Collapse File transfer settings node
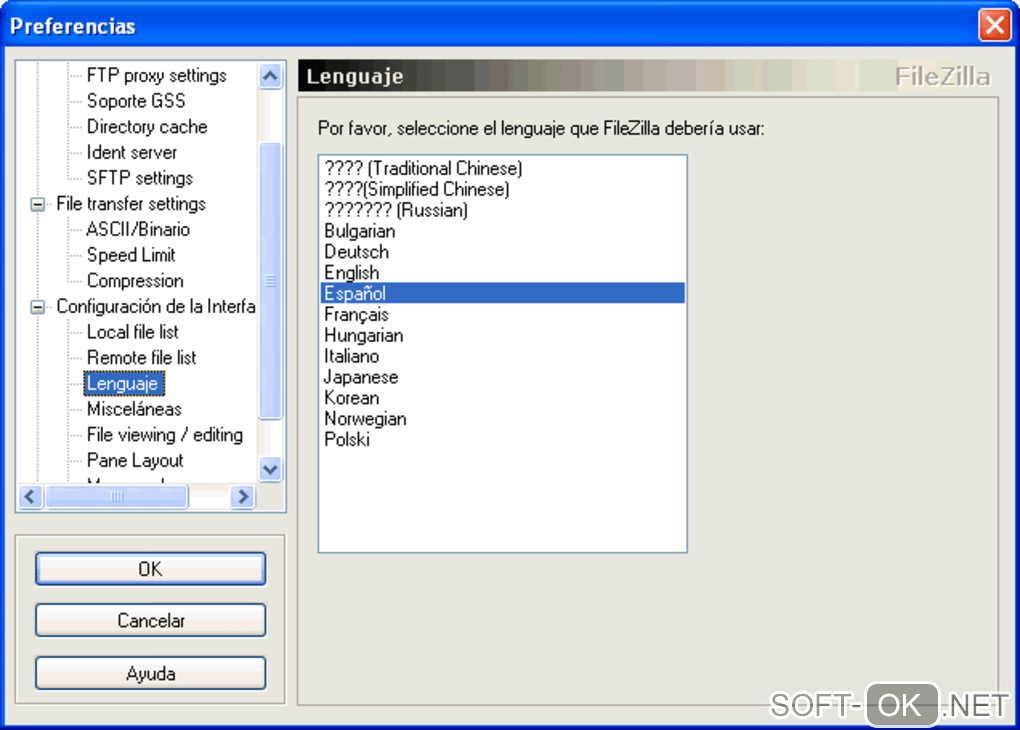This screenshot has height=730, width=1020. tap(38, 204)
